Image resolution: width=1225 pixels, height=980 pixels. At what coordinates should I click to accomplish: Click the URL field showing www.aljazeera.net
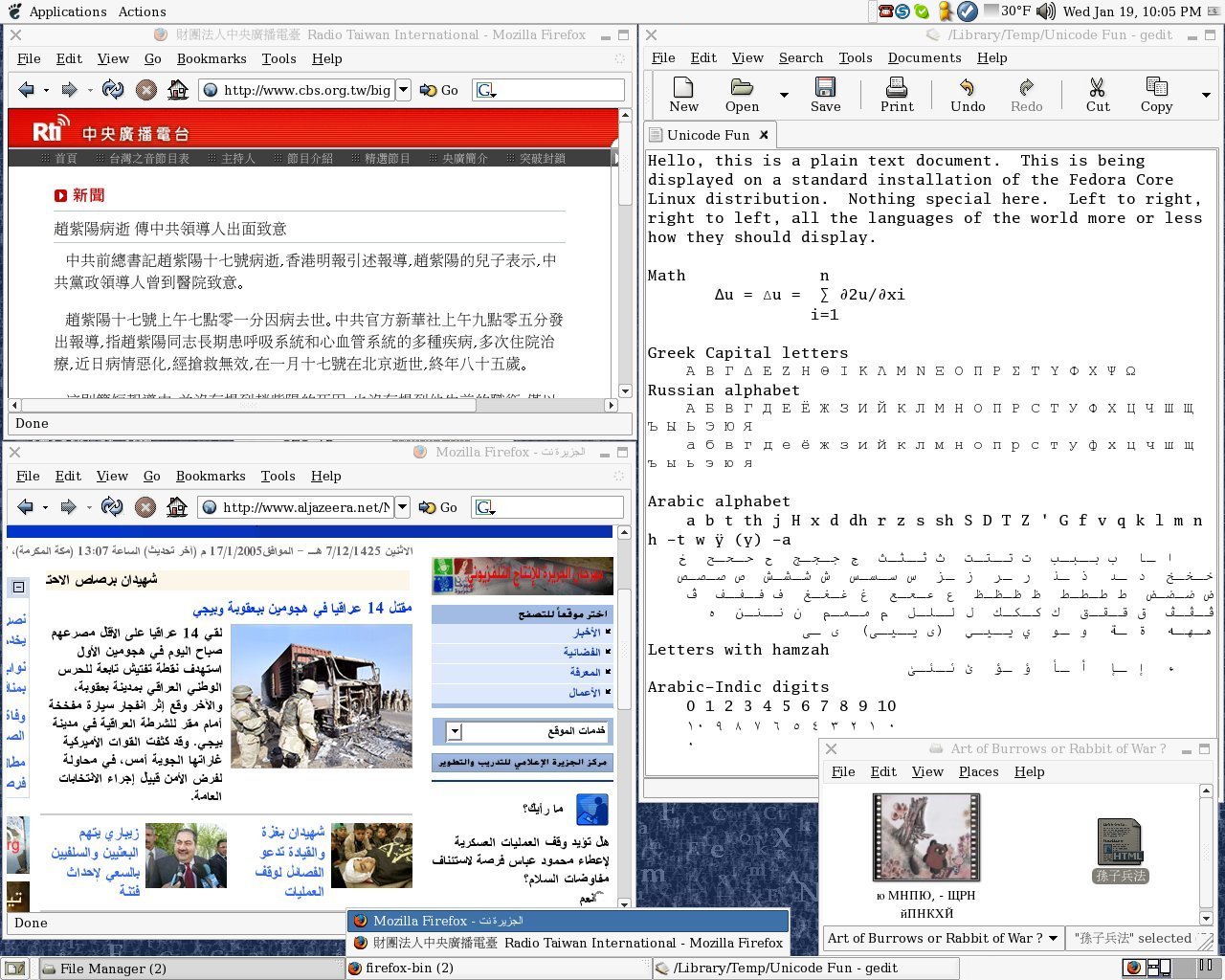tap(296, 507)
